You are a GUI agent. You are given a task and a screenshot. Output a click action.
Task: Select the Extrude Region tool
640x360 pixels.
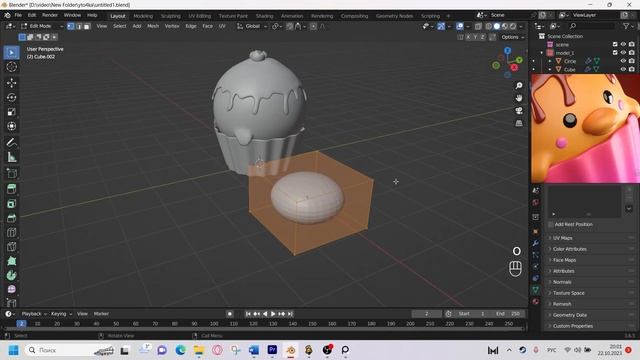point(11,189)
